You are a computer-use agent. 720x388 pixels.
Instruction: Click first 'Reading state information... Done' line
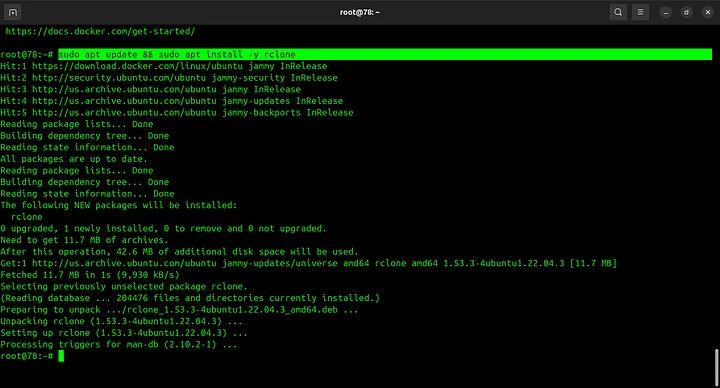pyautogui.click(x=87, y=147)
